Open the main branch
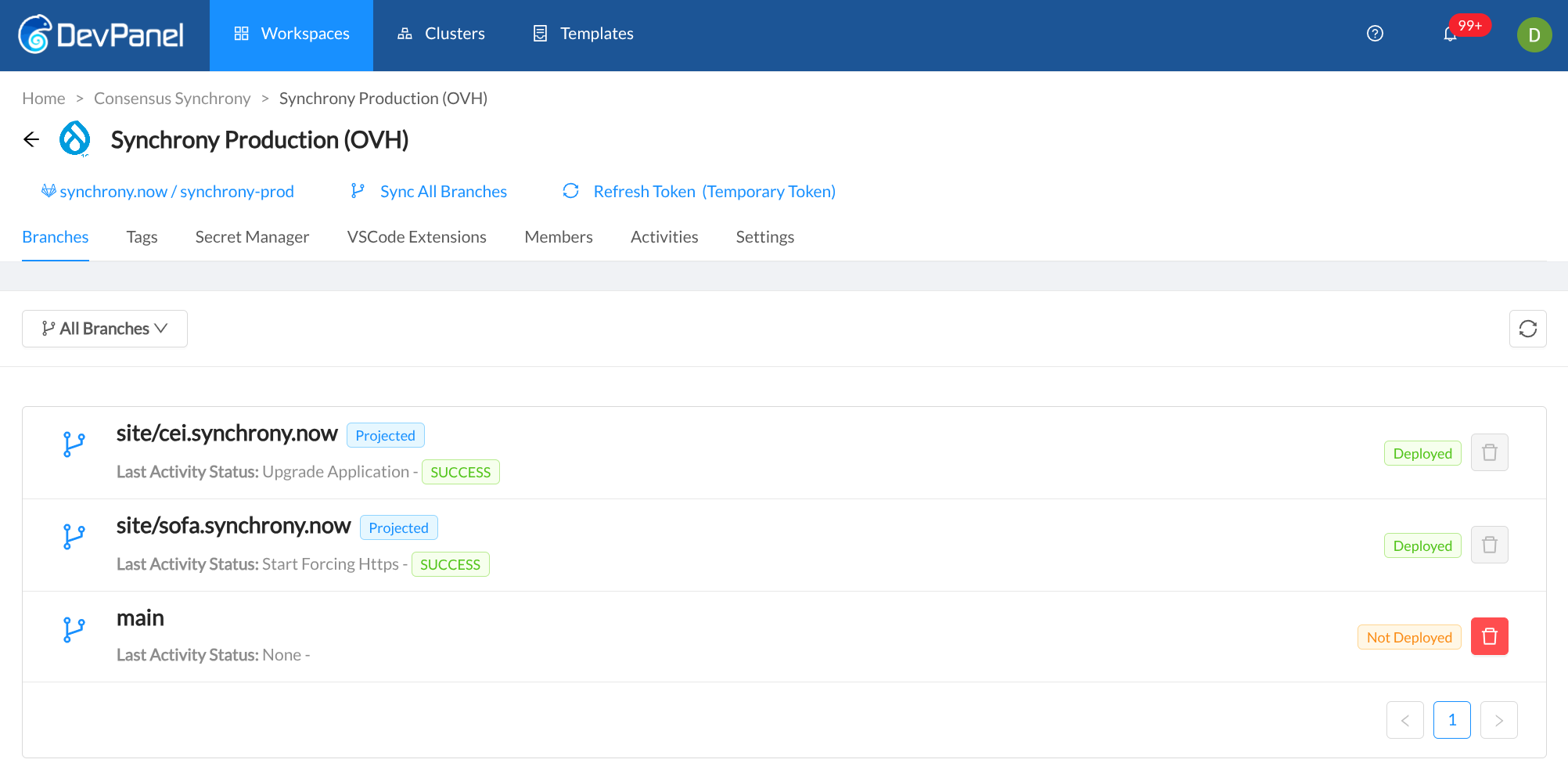 pyautogui.click(x=140, y=618)
